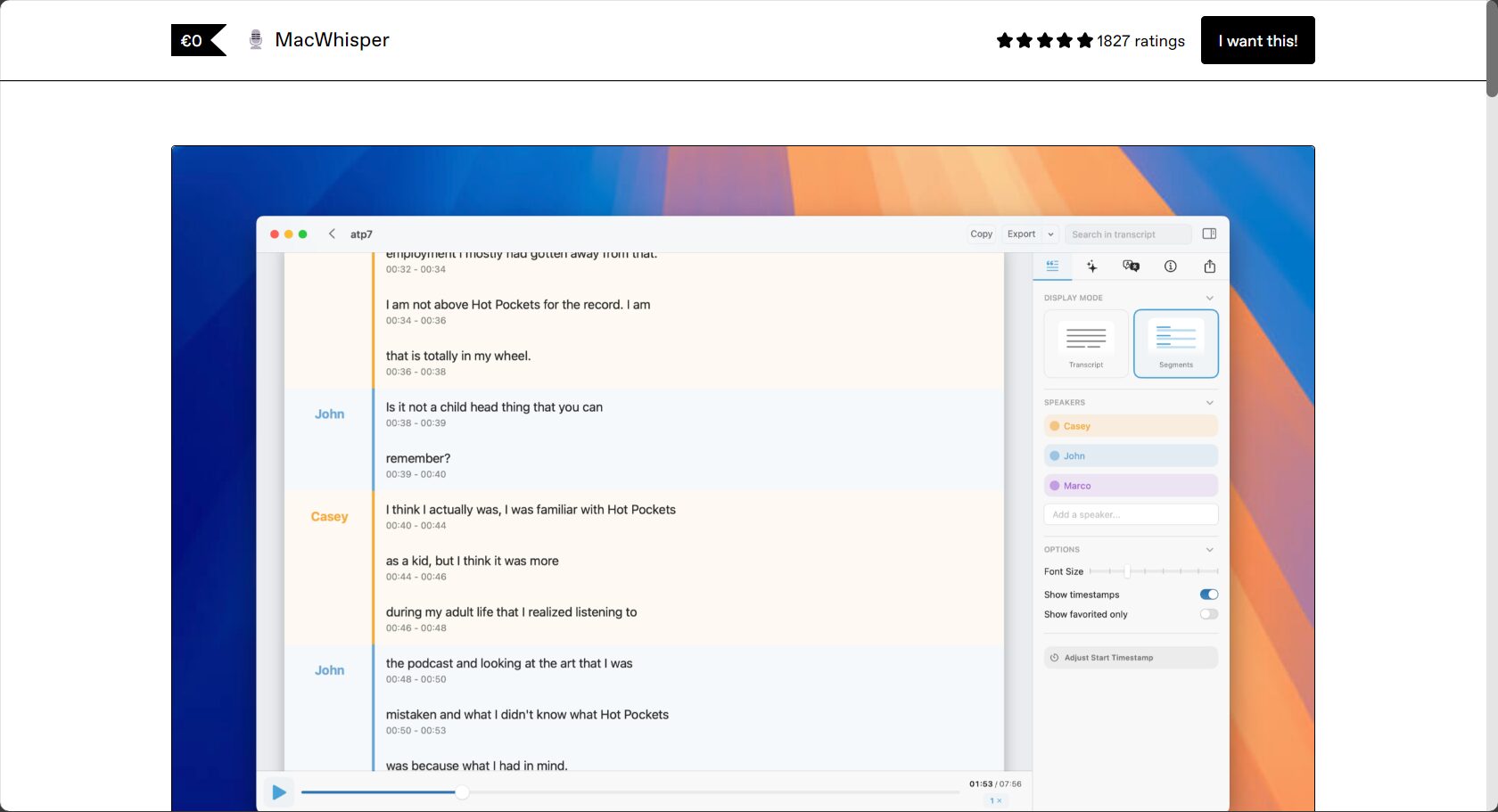The height and width of the screenshot is (812, 1498).
Task: Click the orange Casey label in the transcript
Action: pos(329,517)
